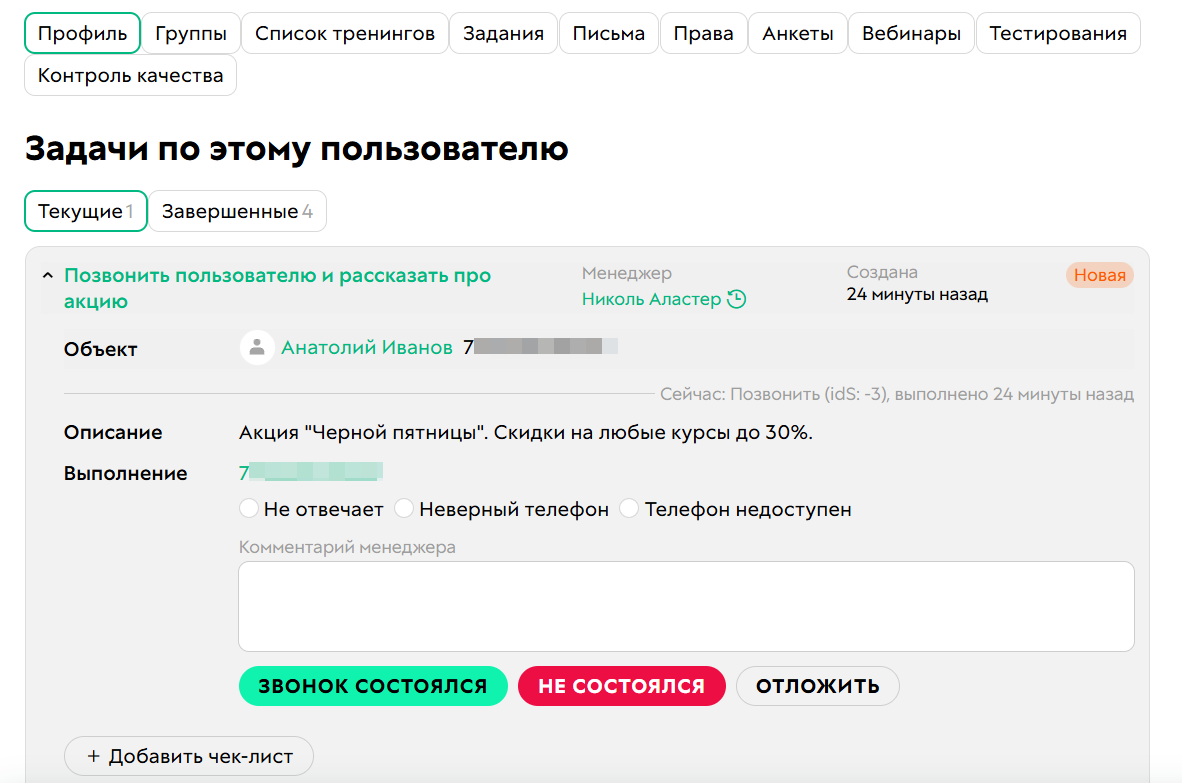
Task: Open the Список тренингов tab
Action: click(x=344, y=32)
